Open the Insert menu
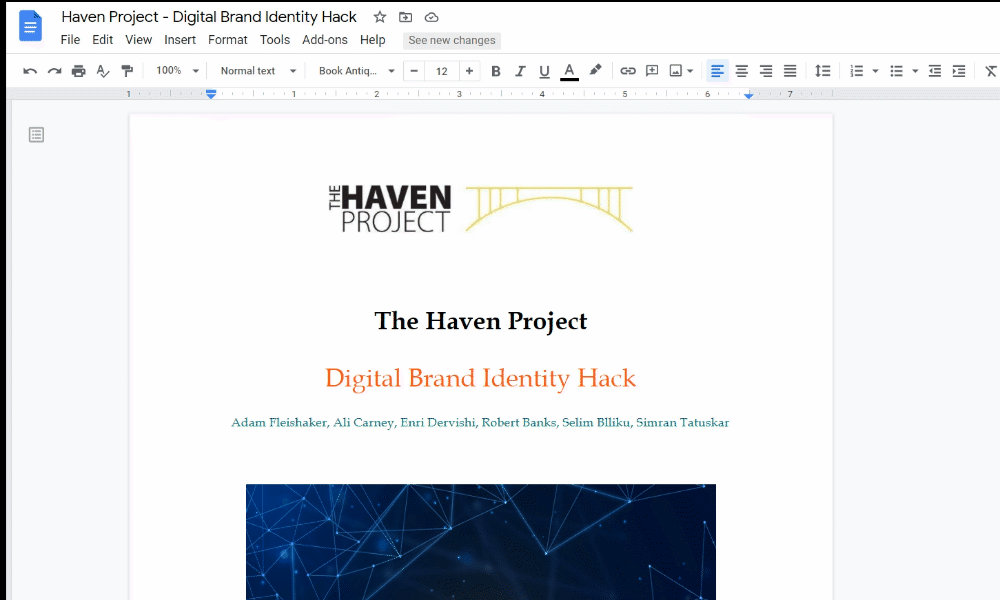The image size is (1000, 600). click(x=180, y=40)
